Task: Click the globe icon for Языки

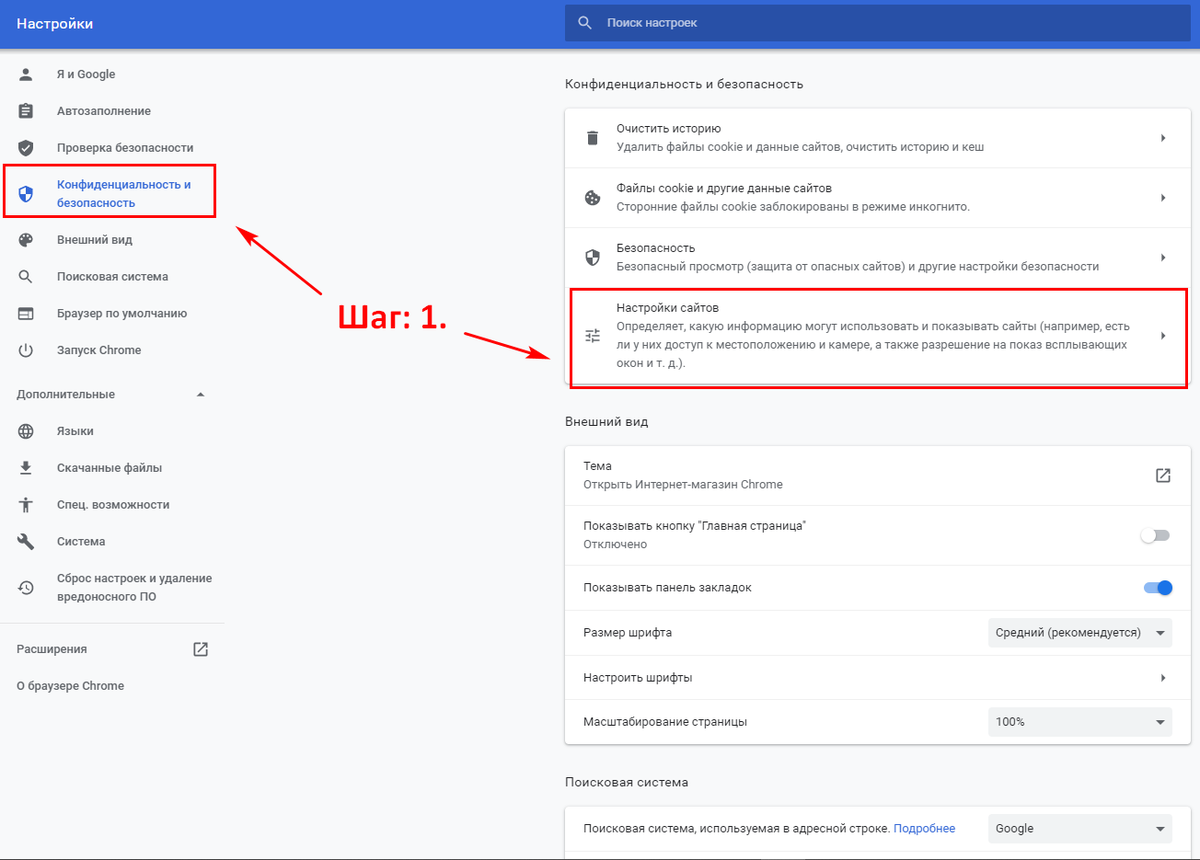Action: (26, 431)
